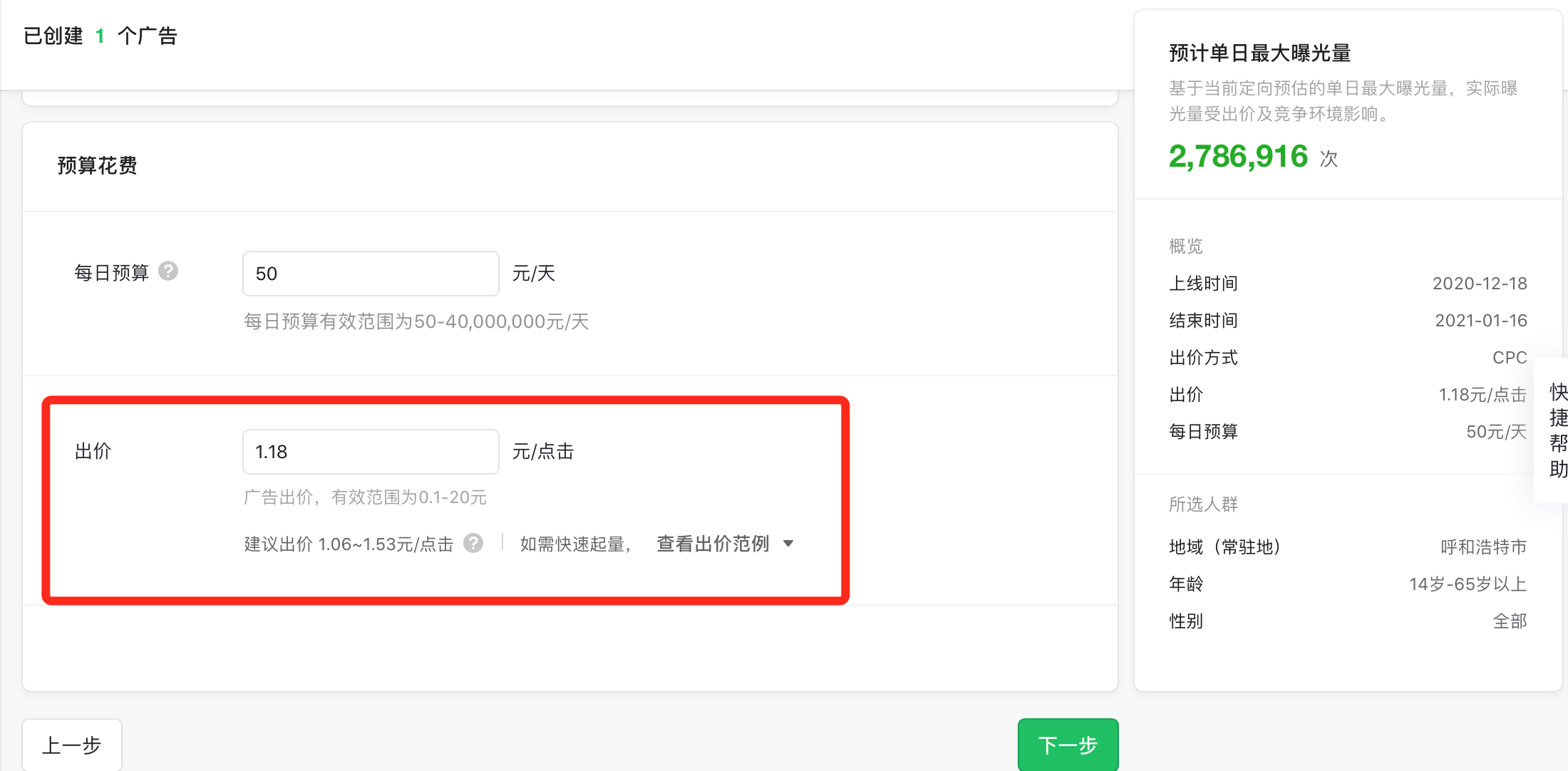Image resolution: width=1568 pixels, height=771 pixels.
Task: Click the 2,786,916 exposure number
Action: pyautogui.click(x=1238, y=157)
